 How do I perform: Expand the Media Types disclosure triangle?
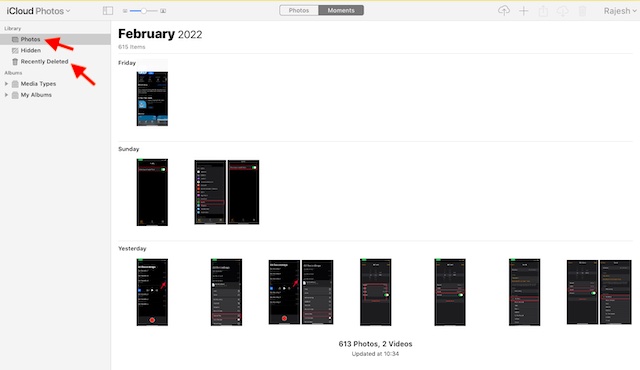click(x=6, y=84)
